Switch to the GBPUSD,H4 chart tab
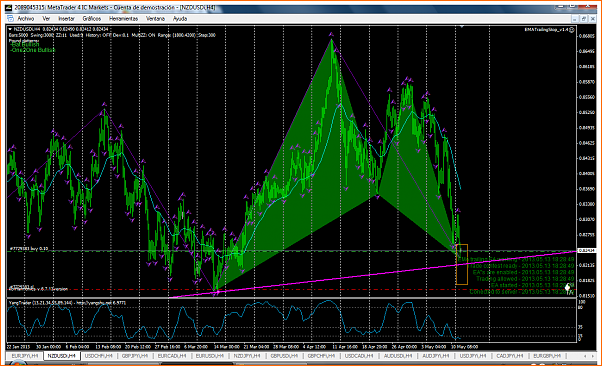The height and width of the screenshot is (366, 602). click(x=284, y=356)
